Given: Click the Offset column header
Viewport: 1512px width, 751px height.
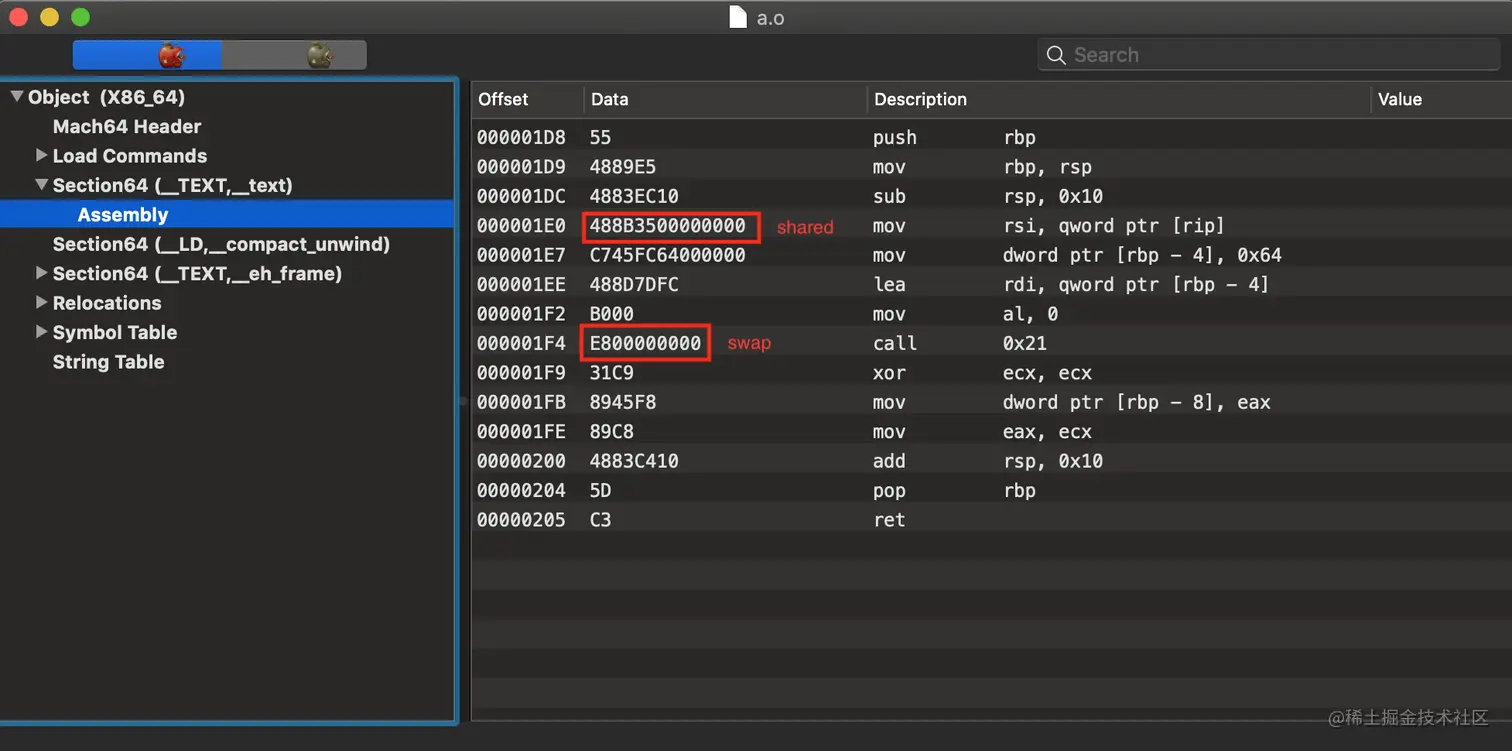Looking at the screenshot, I should tap(503, 99).
